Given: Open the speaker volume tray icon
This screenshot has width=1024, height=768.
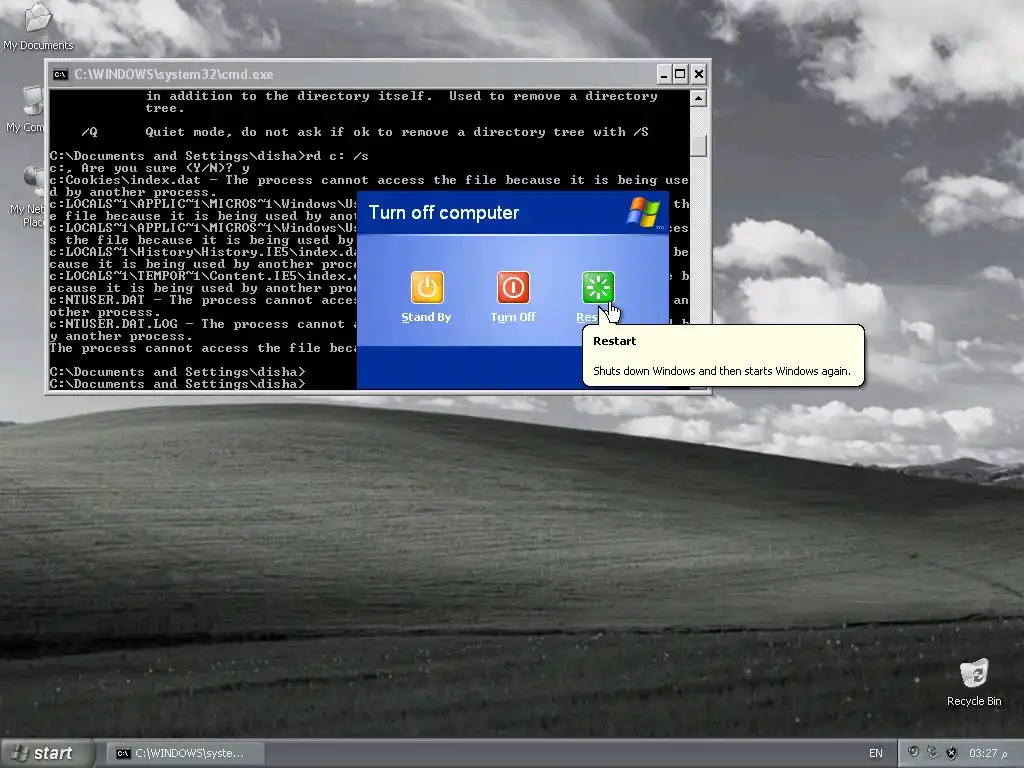Looking at the screenshot, I should click(913, 752).
